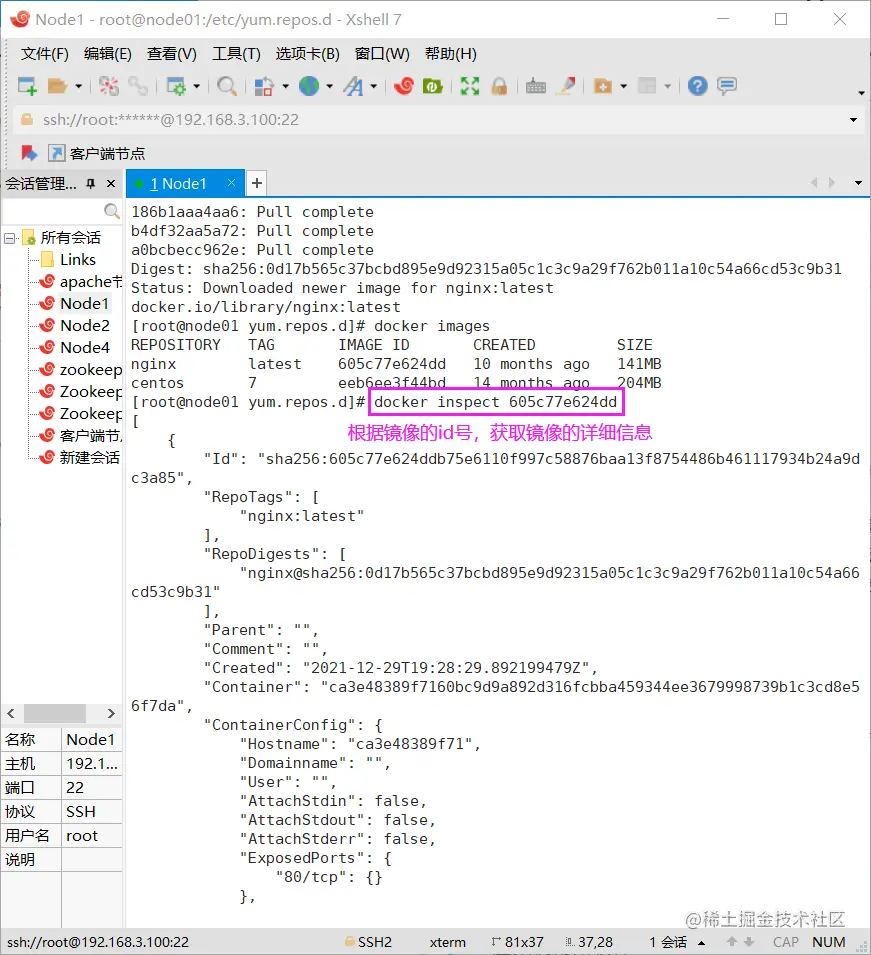Open the 窗口(W) menu
871x955 pixels.
click(383, 54)
